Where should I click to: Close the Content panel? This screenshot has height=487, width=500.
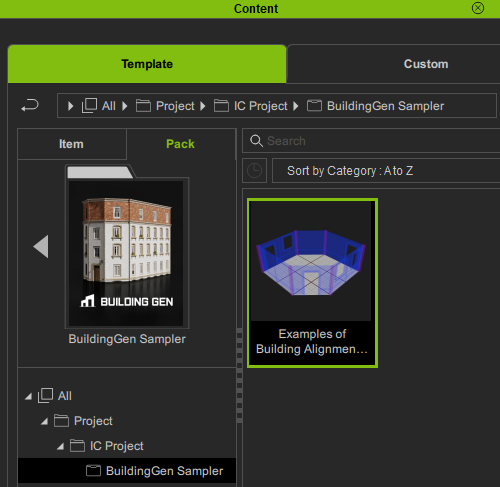478,8
